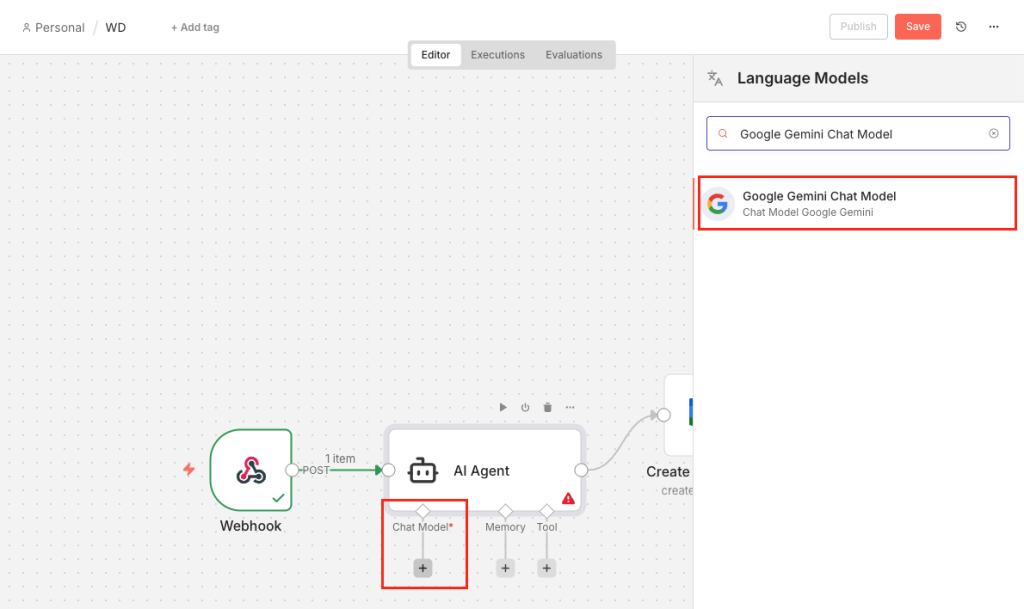
Task: Click the AI Agent robot icon
Action: (423, 471)
